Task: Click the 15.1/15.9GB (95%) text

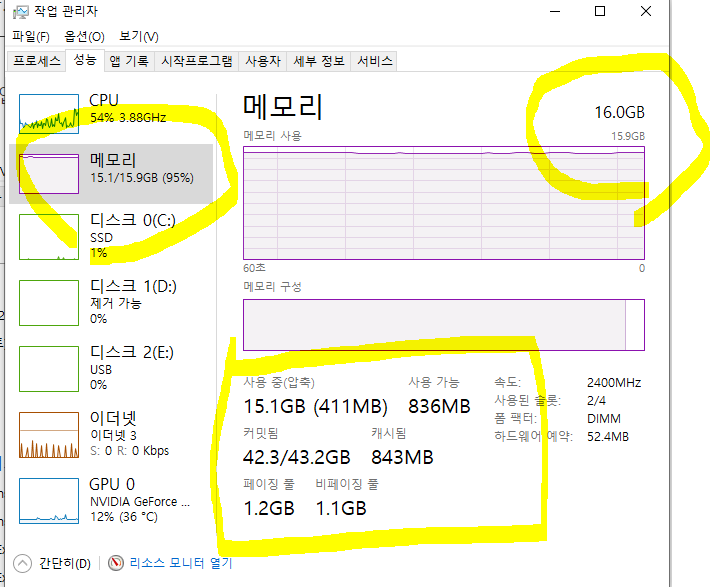Action: [x=142, y=178]
